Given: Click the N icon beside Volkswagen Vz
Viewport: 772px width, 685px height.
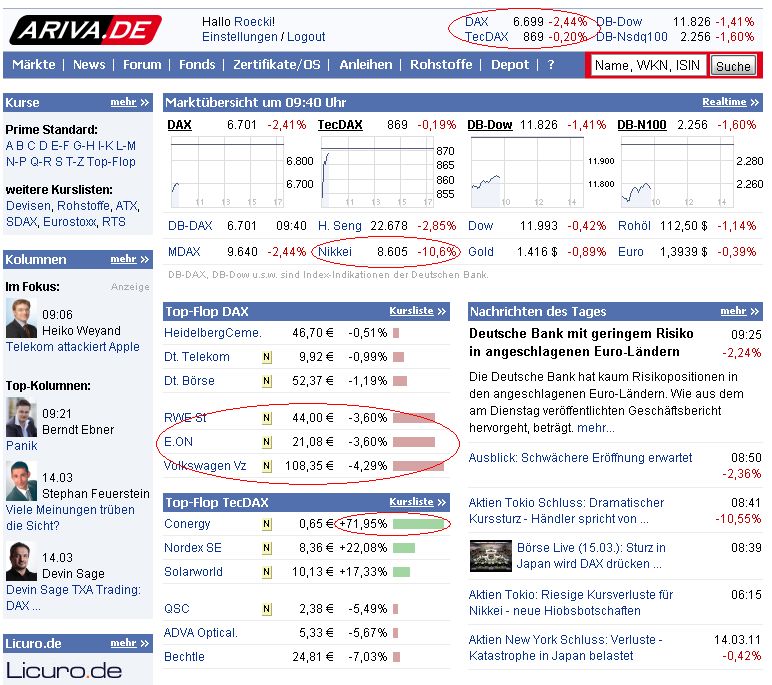Looking at the screenshot, I should [x=266, y=466].
